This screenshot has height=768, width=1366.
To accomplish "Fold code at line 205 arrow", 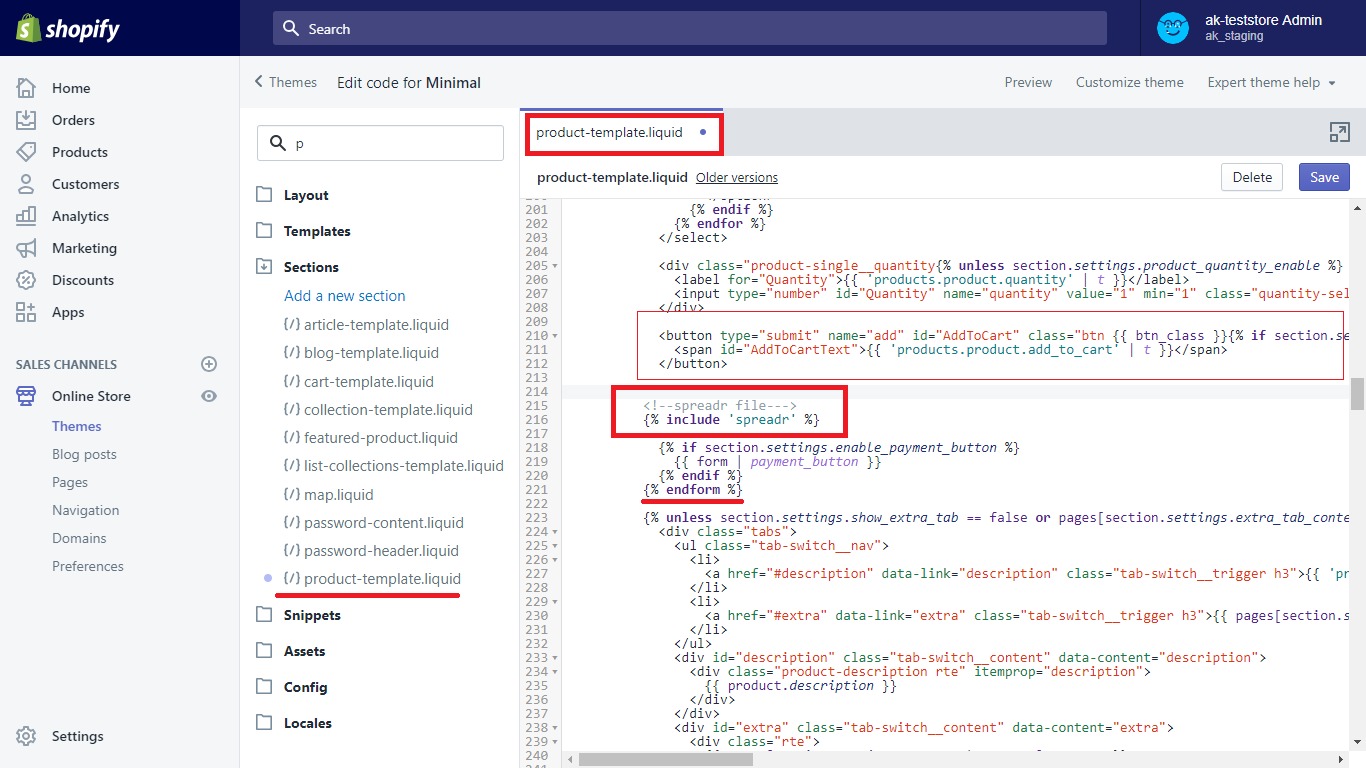I will coord(555,266).
